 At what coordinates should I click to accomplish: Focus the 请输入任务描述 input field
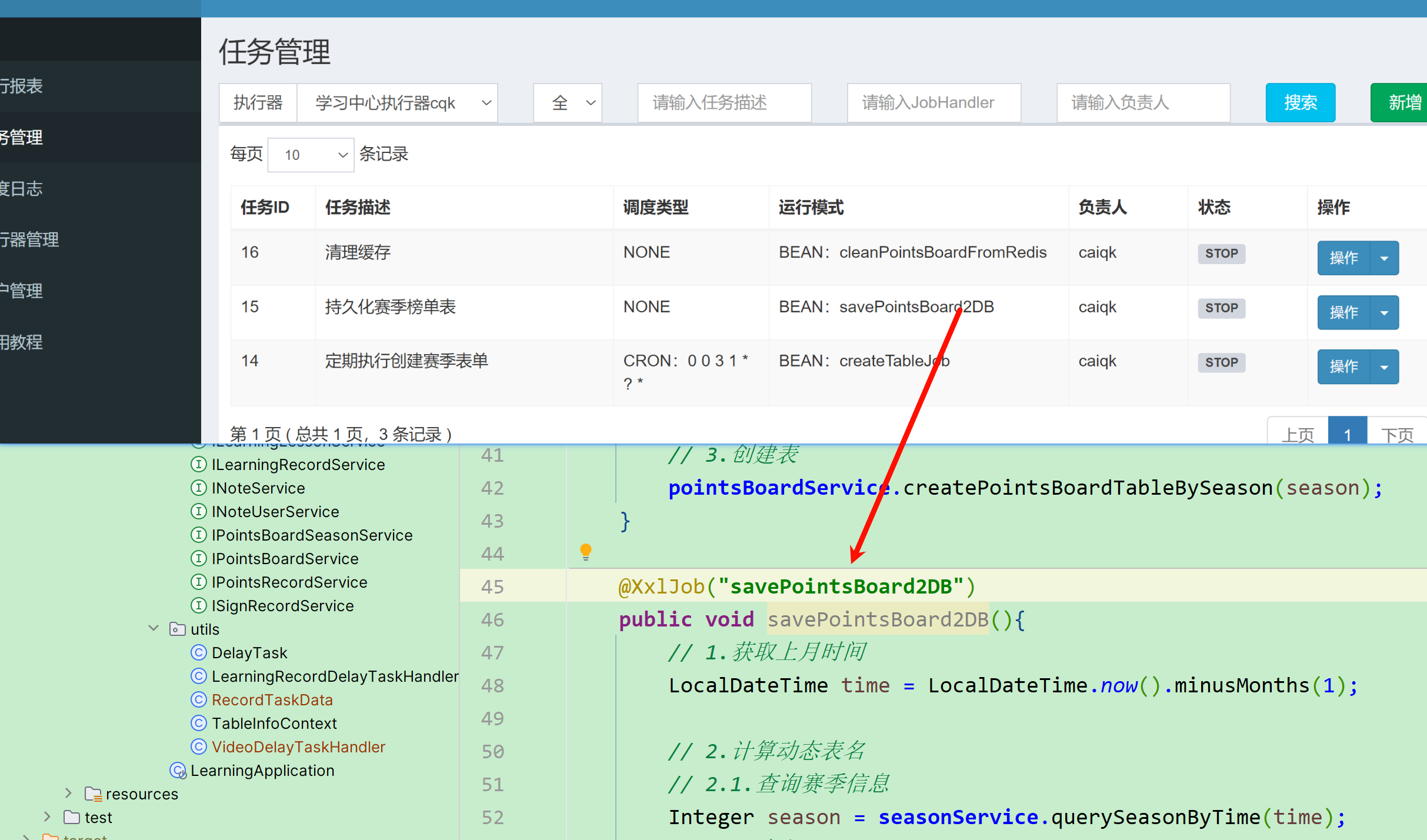725,103
